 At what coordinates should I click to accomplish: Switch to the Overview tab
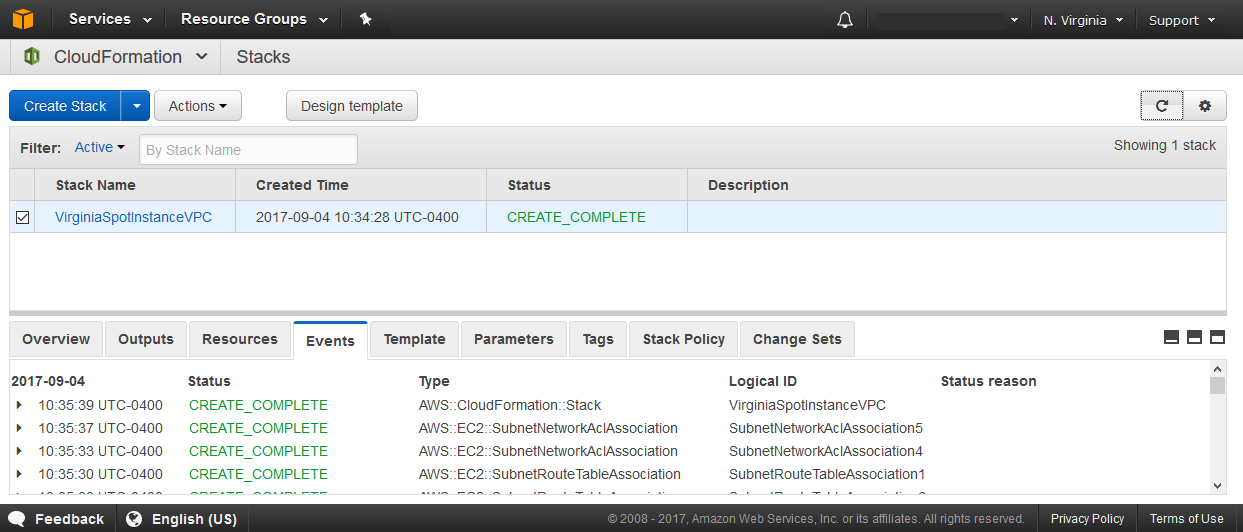(x=56, y=339)
